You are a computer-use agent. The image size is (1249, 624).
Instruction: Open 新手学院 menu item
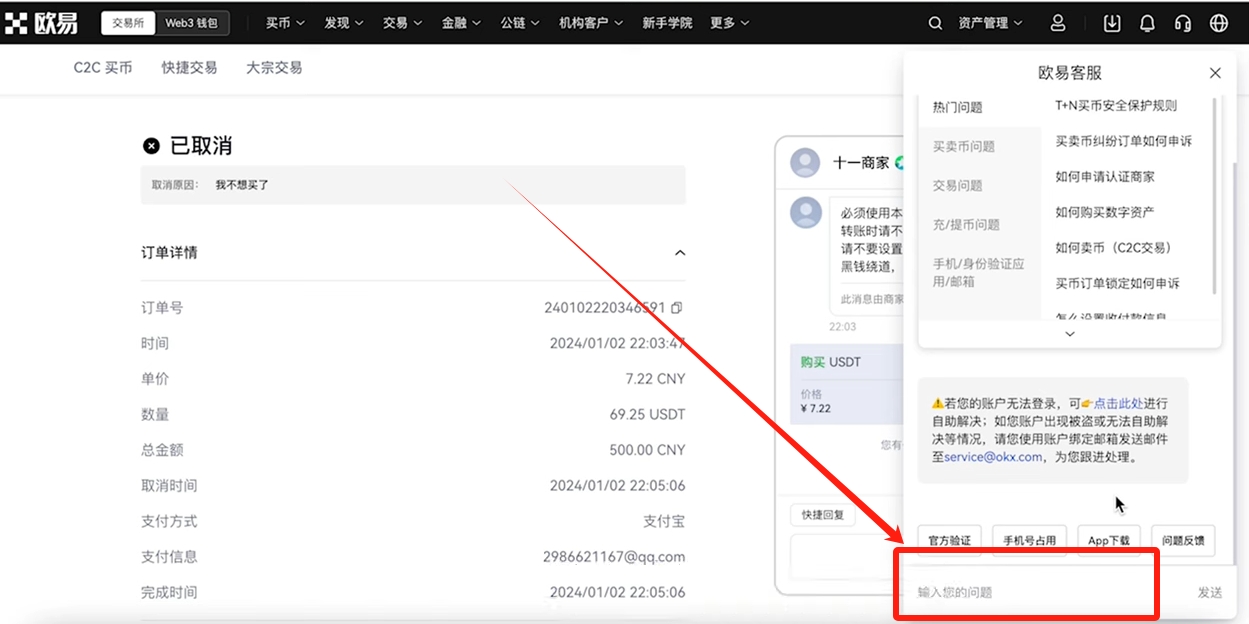(667, 23)
